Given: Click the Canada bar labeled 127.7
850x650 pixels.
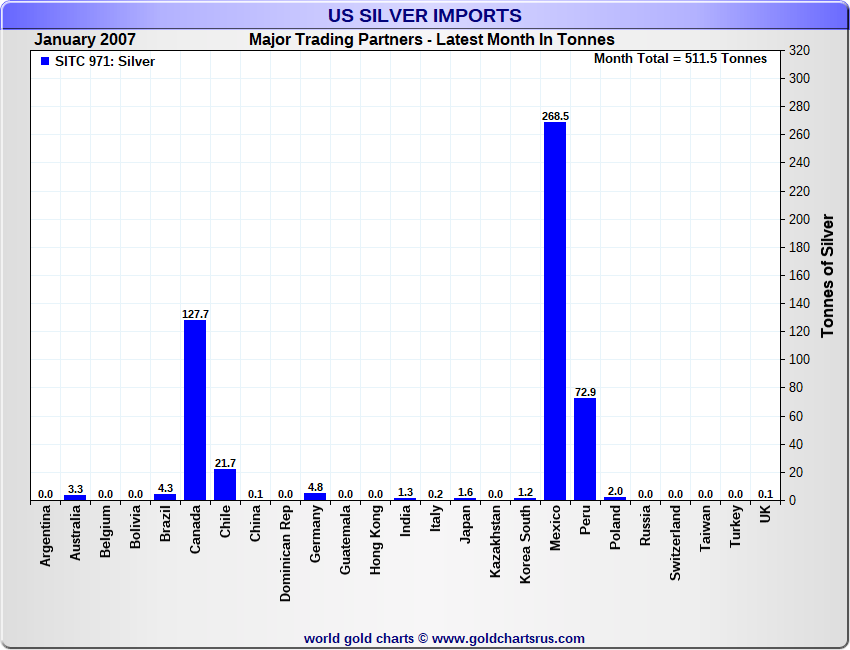Looking at the screenshot, I should pos(195,410).
